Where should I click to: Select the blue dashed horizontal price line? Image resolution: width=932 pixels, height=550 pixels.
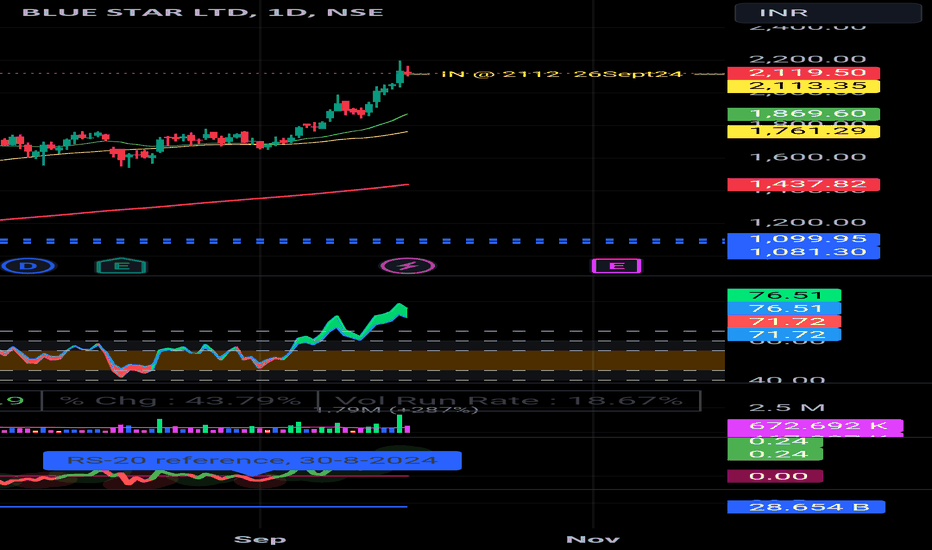pos(362,241)
